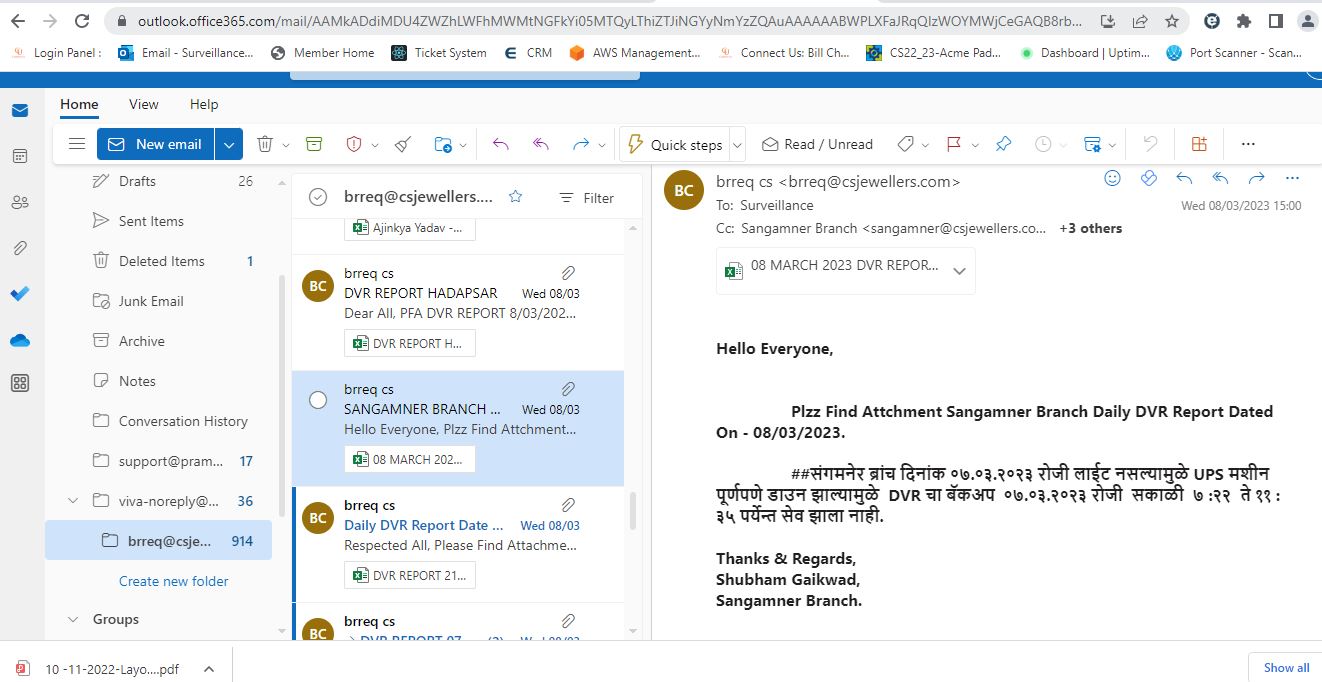Image resolution: width=1322 pixels, height=682 pixels.
Task: Click Reply arrow in the toolbar
Action: (501, 144)
